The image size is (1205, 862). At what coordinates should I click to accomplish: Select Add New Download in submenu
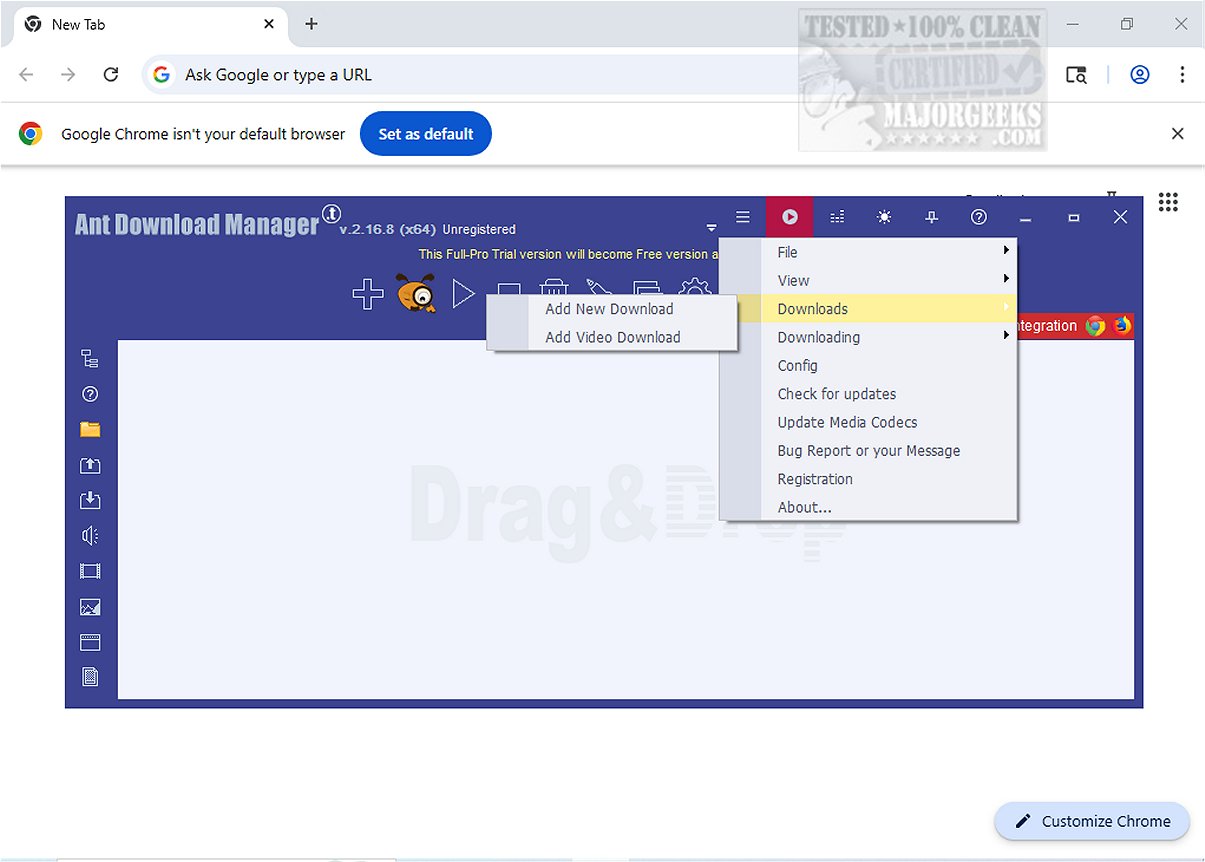click(x=612, y=309)
